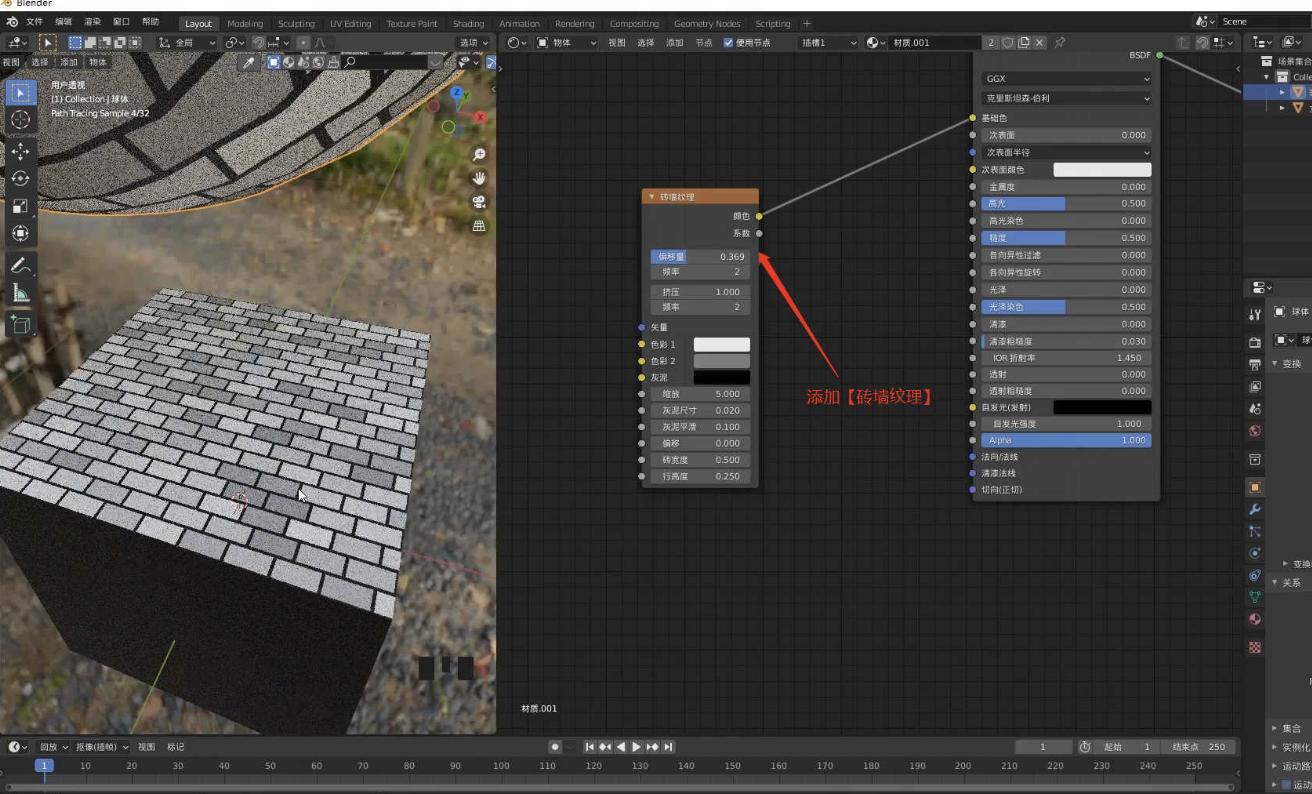Click the 缩放 value field on brick node
The image size is (1312, 794).
click(x=700, y=394)
